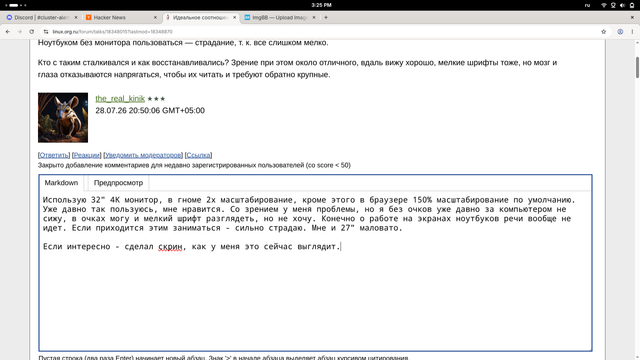Viewport: 640px width, 360px height.
Task: Click the Ссылка link
Action: (198, 155)
